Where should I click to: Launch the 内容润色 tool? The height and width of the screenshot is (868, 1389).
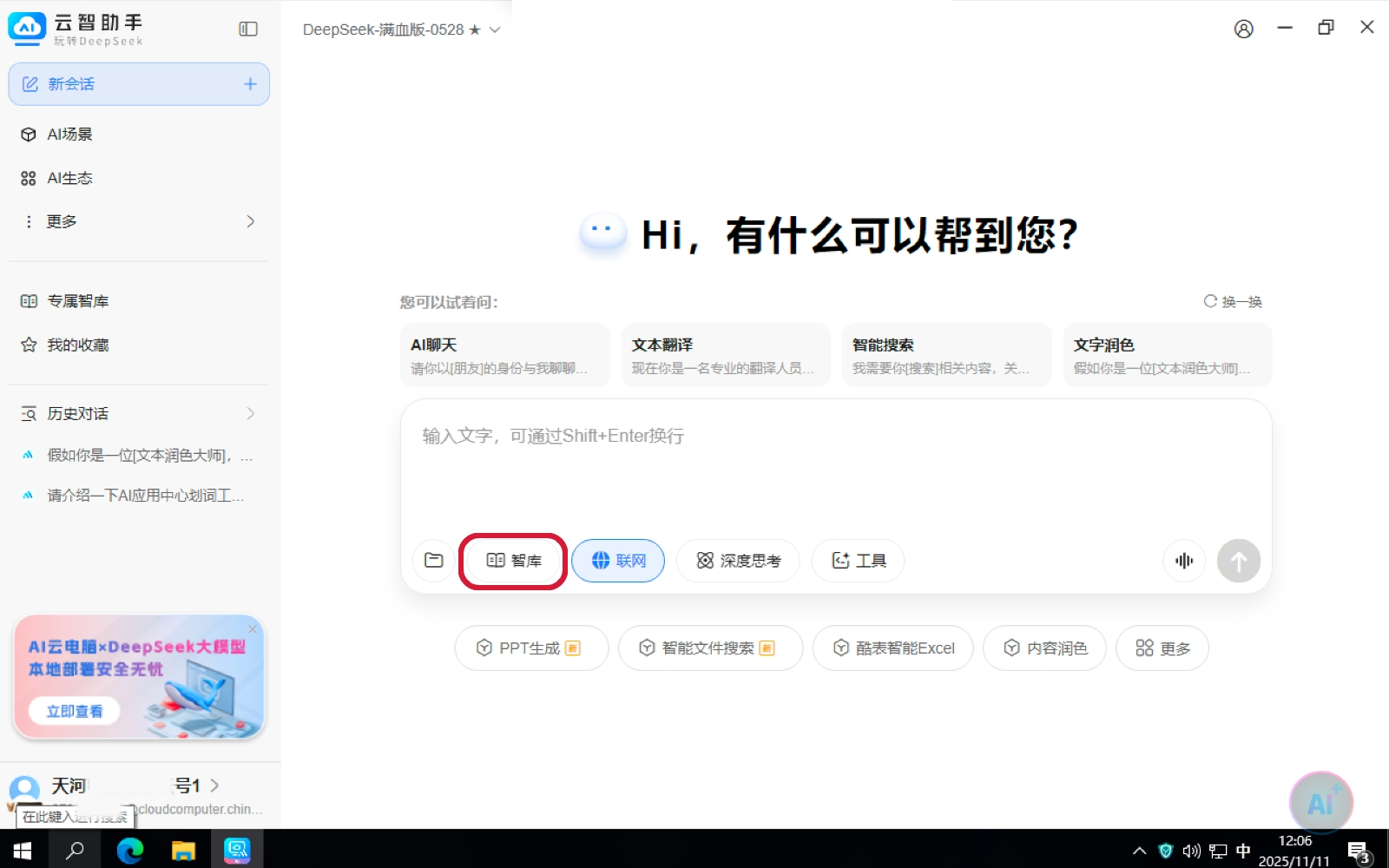point(1044,648)
